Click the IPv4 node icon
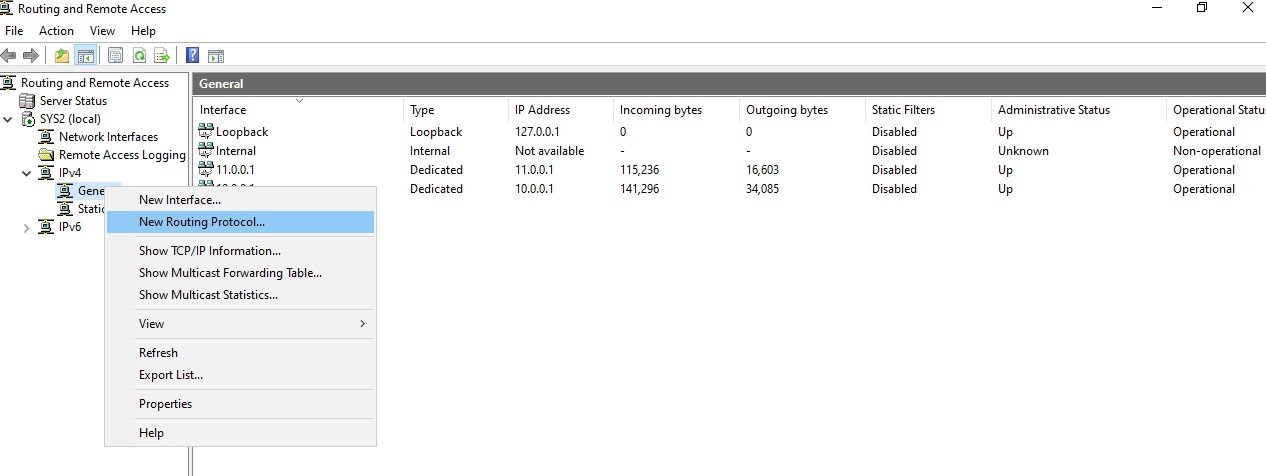Image resolution: width=1266 pixels, height=476 pixels. [46, 173]
